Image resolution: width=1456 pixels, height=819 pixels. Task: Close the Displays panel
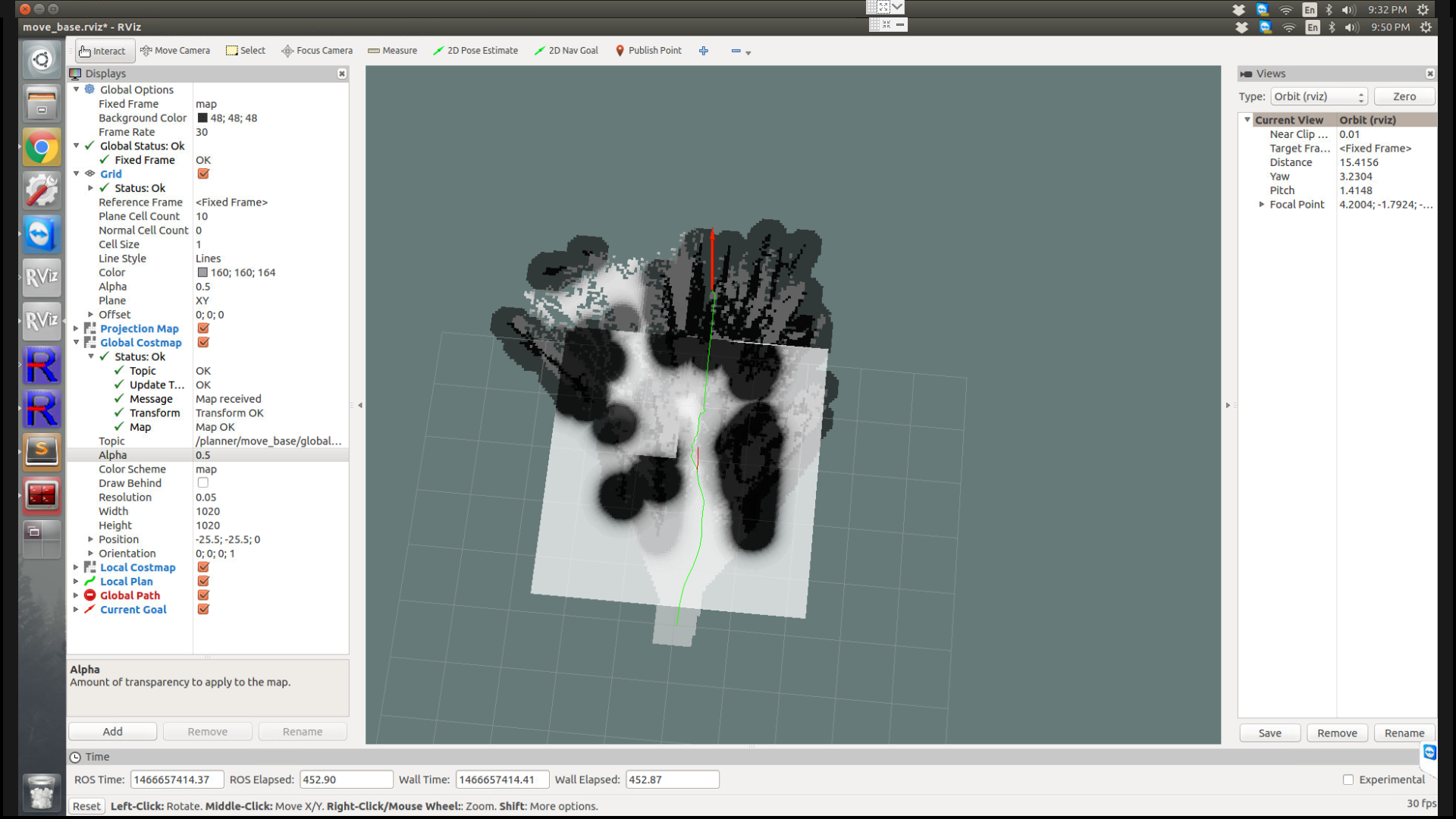(x=342, y=74)
